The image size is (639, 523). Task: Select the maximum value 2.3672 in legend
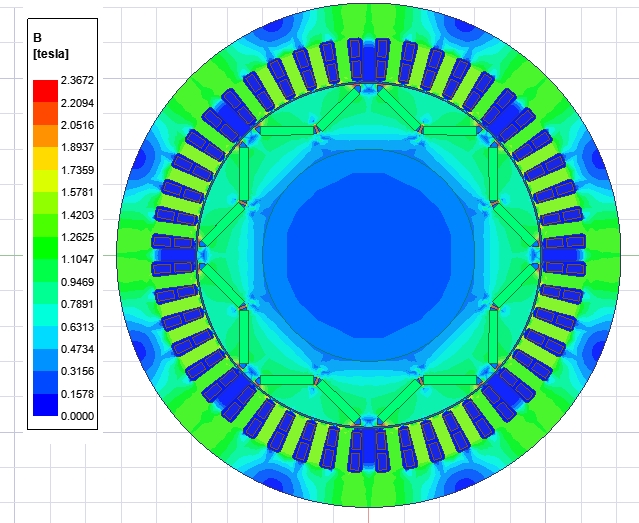pos(77,80)
